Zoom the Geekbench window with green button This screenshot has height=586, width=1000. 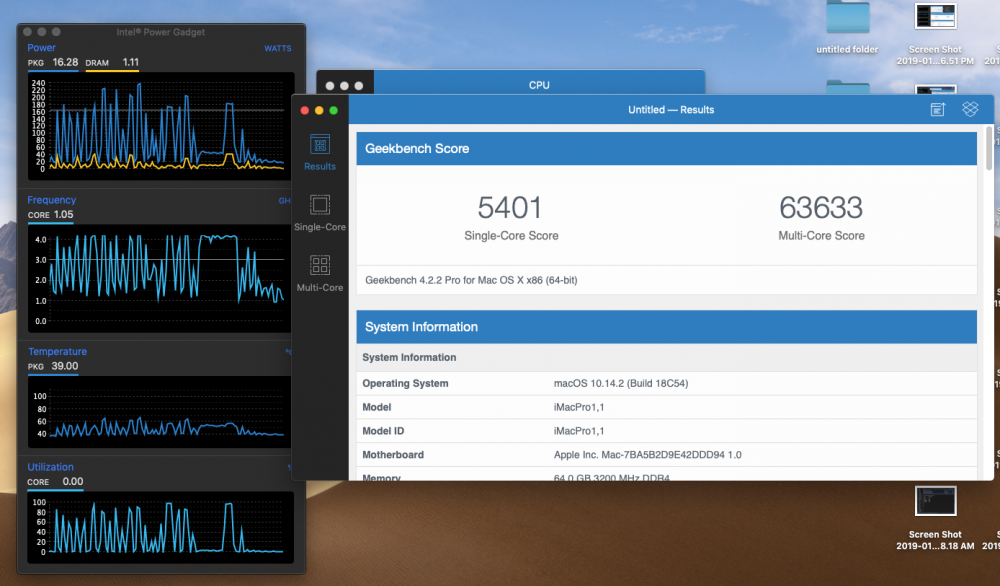334,110
